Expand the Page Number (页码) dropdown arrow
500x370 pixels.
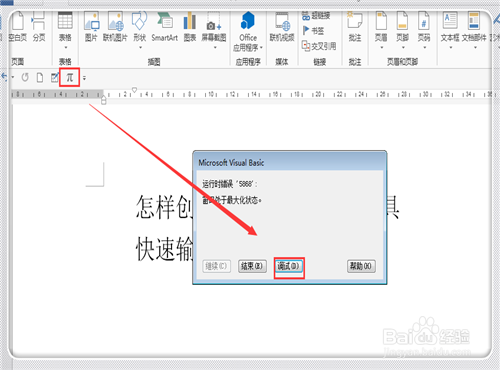click(x=424, y=47)
